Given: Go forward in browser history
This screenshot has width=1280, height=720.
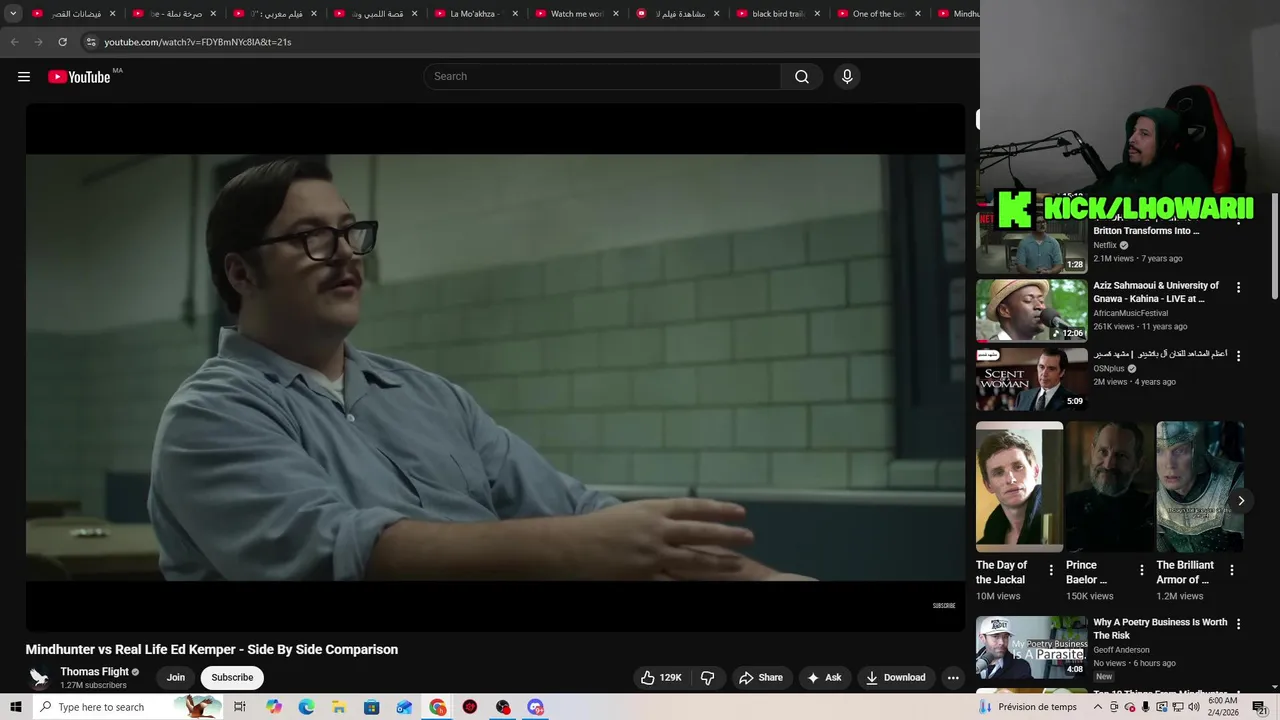Looking at the screenshot, I should click(38, 42).
